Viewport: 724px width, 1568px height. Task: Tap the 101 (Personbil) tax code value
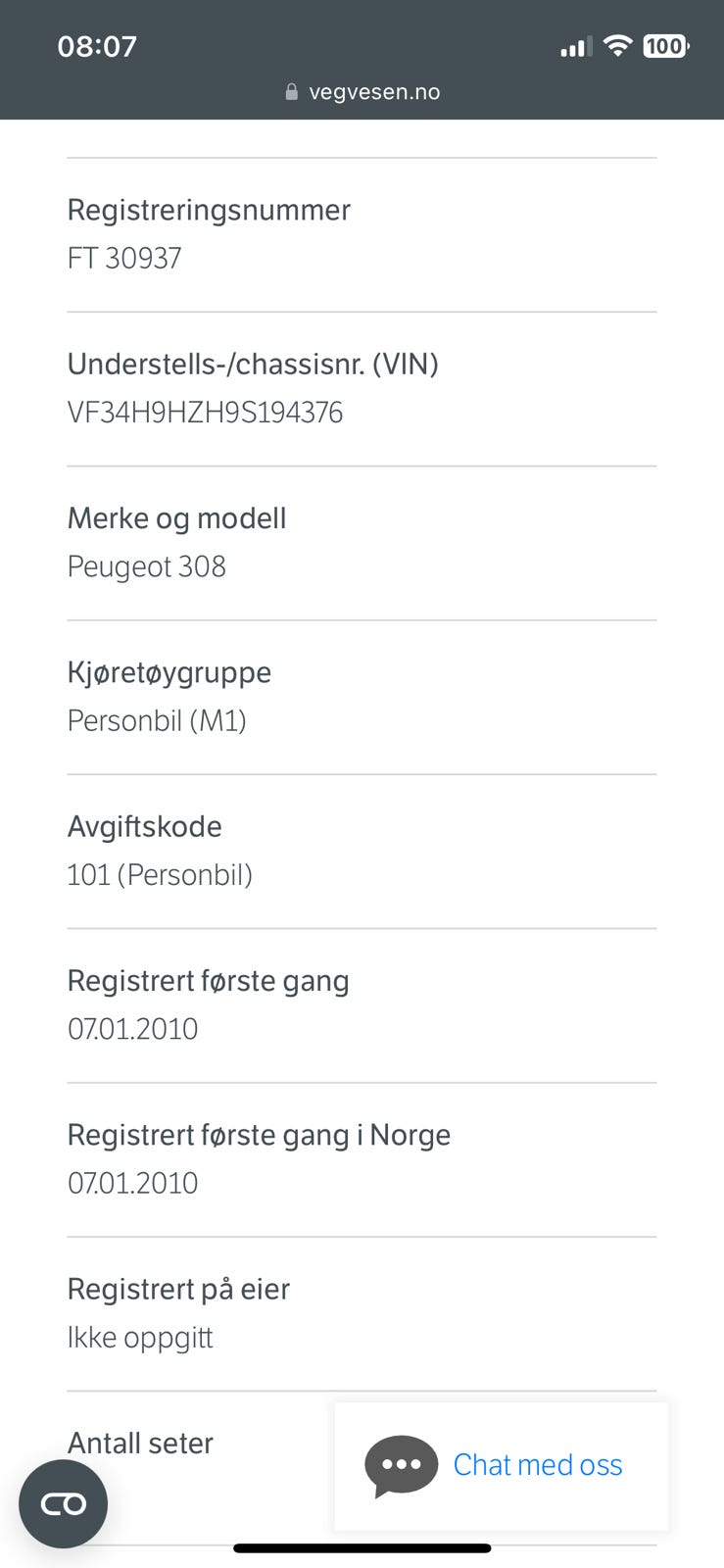160,875
